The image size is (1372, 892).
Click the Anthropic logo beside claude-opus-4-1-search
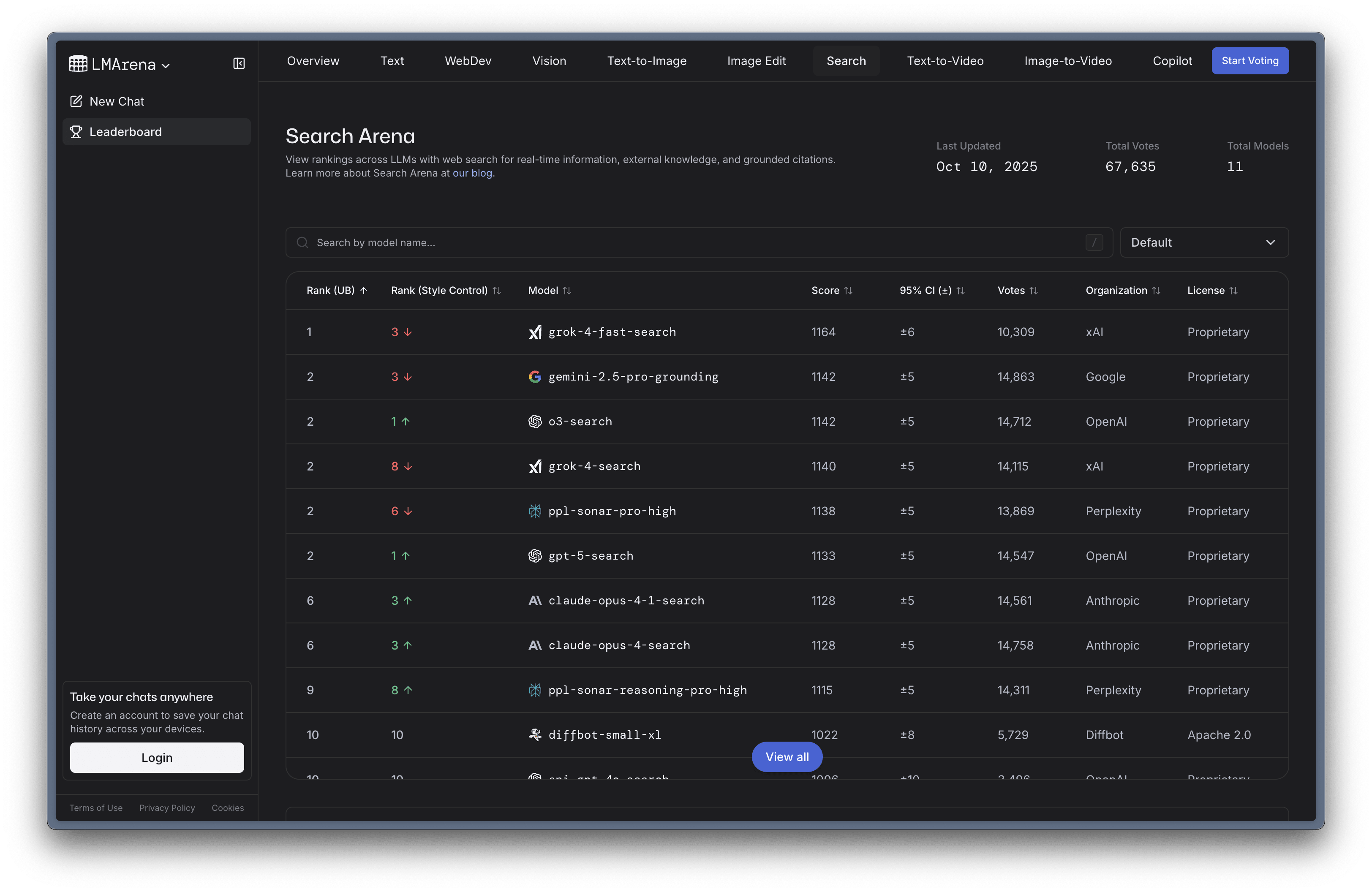(x=535, y=601)
